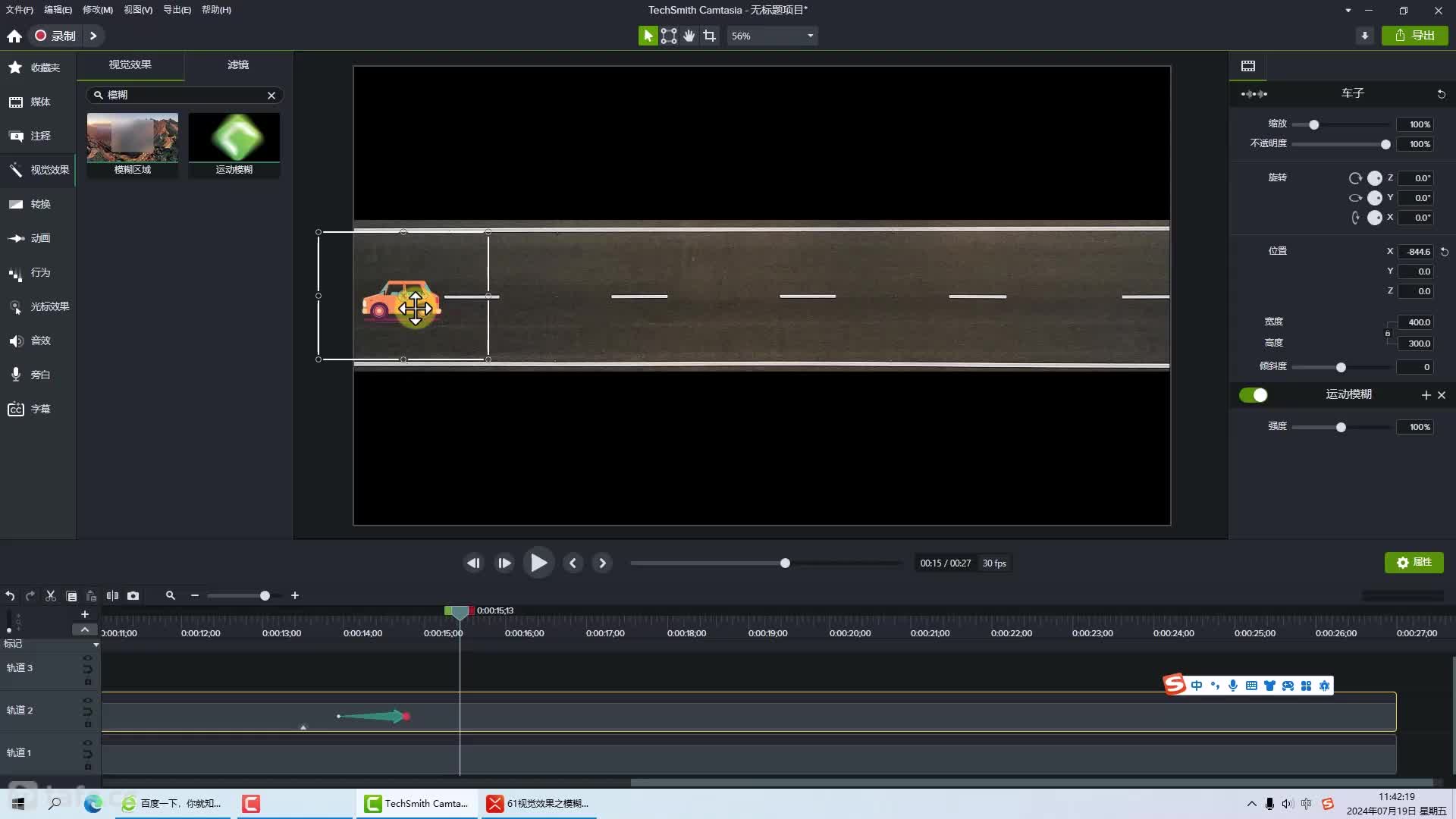
Task: Expand the record options arrow next to 录制
Action: point(93,36)
